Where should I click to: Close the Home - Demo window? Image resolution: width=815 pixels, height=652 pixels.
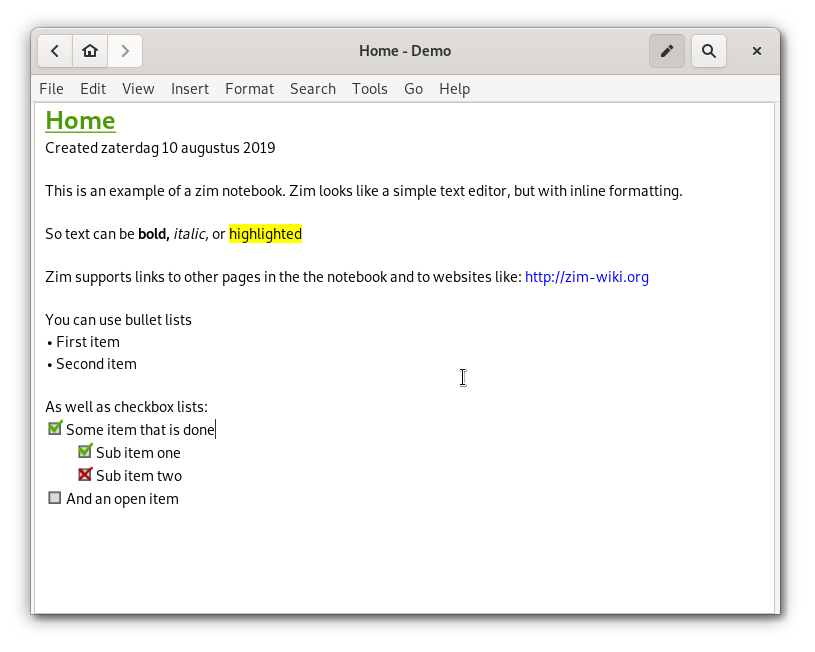(x=757, y=51)
